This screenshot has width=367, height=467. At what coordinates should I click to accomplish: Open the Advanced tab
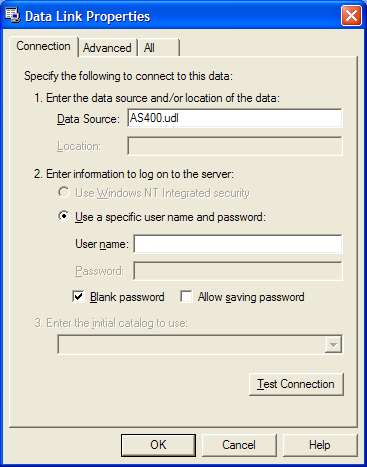point(107,48)
